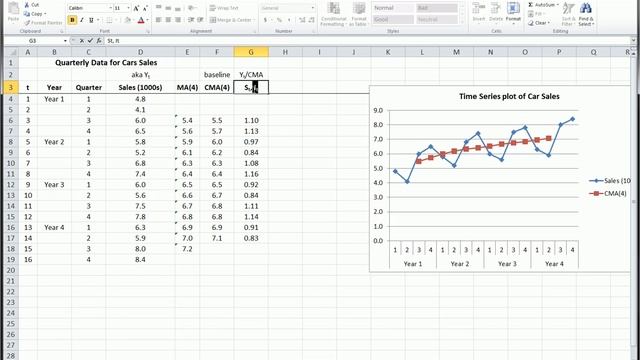Click the 'baseline' cell in column F
Viewport: 640px width, 360px height.
(217, 75)
